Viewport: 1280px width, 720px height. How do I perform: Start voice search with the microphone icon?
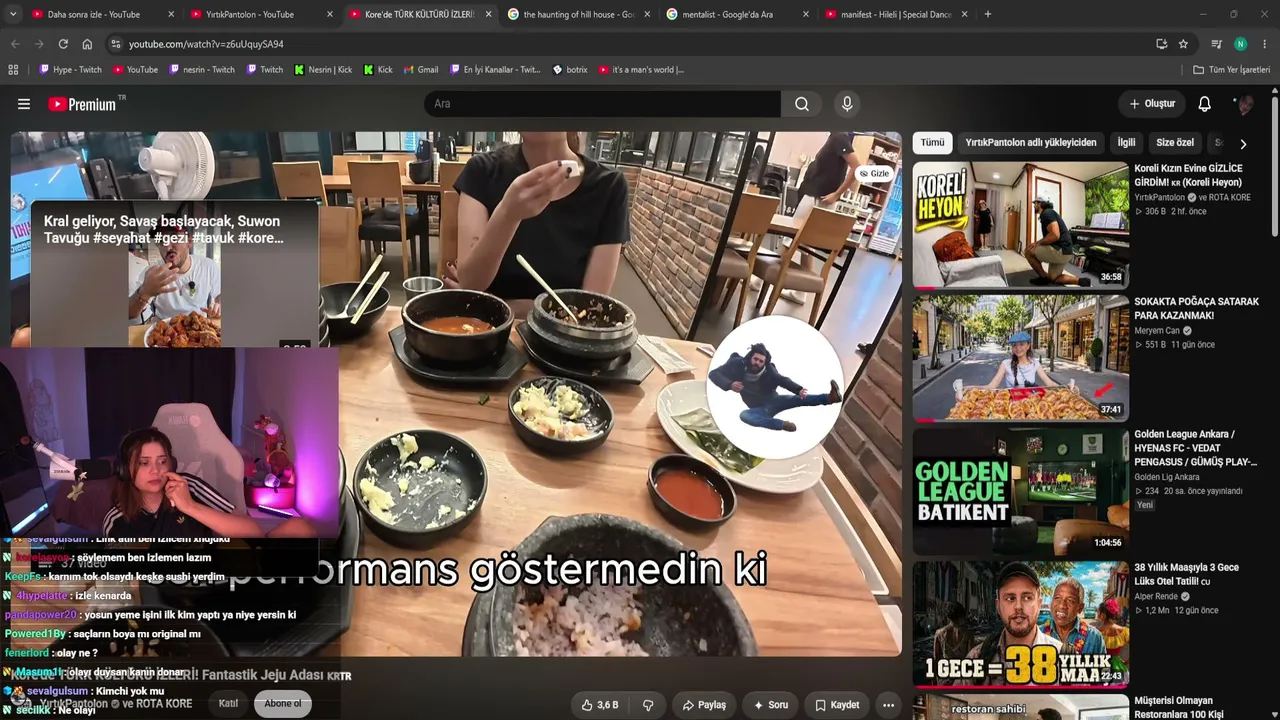(847, 104)
